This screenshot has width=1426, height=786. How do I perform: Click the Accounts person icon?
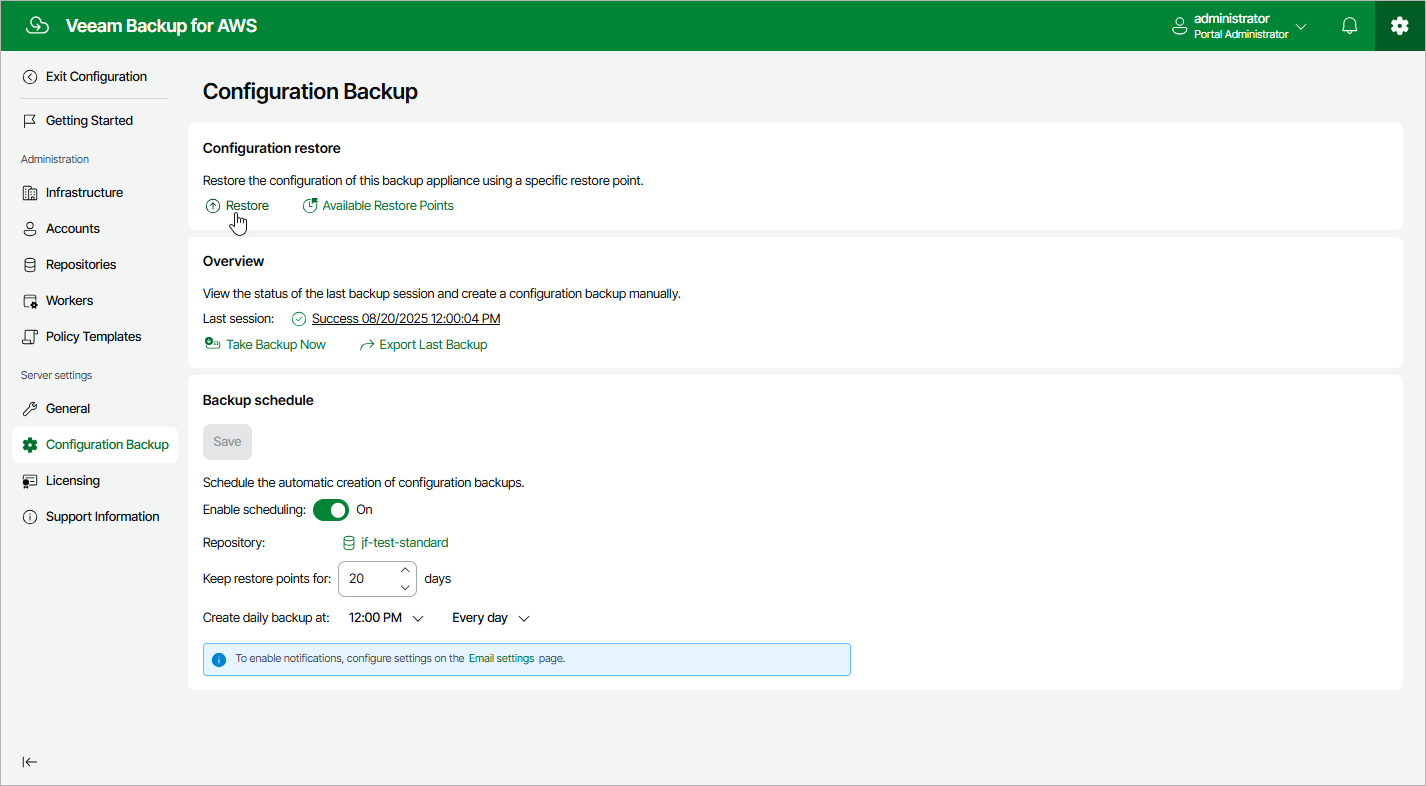tap(30, 229)
